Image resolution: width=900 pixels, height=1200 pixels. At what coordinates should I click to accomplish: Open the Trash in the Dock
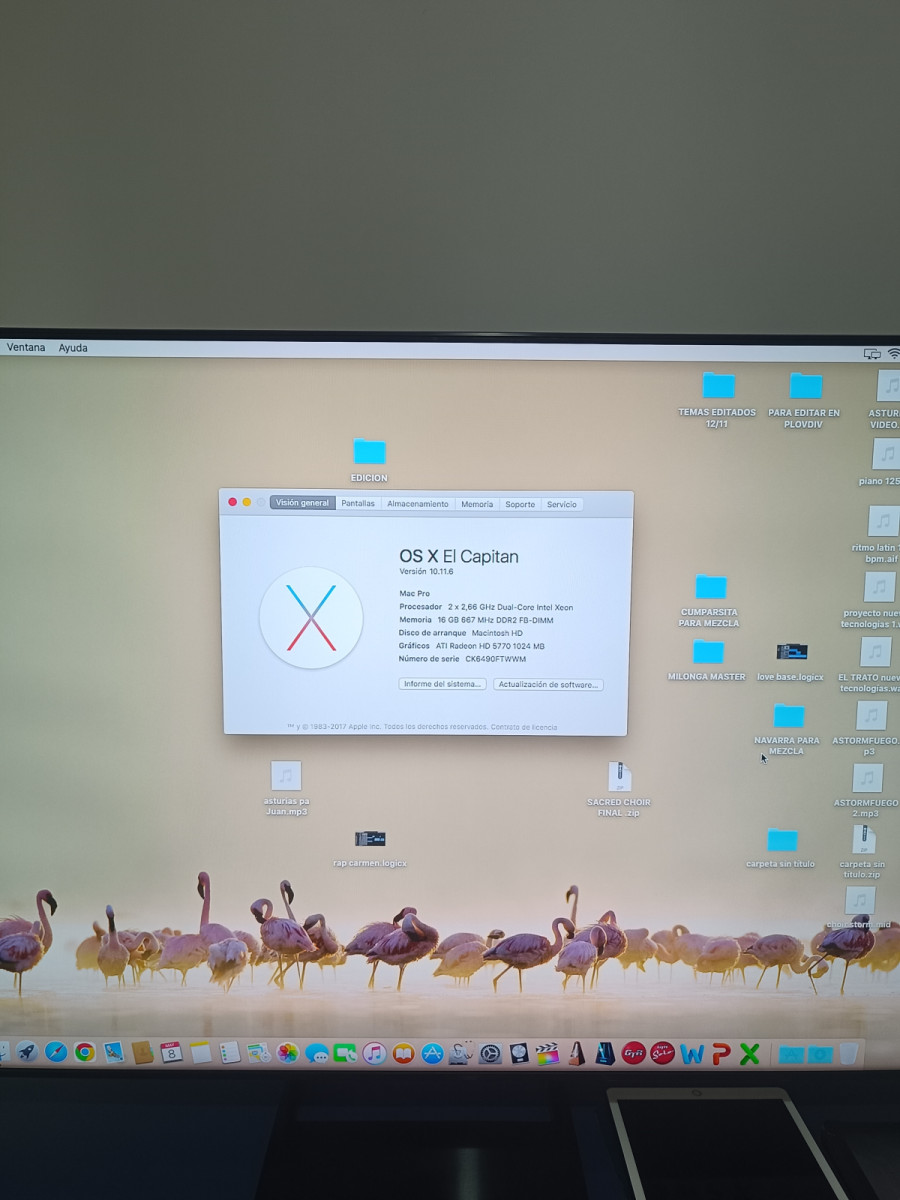[848, 1053]
